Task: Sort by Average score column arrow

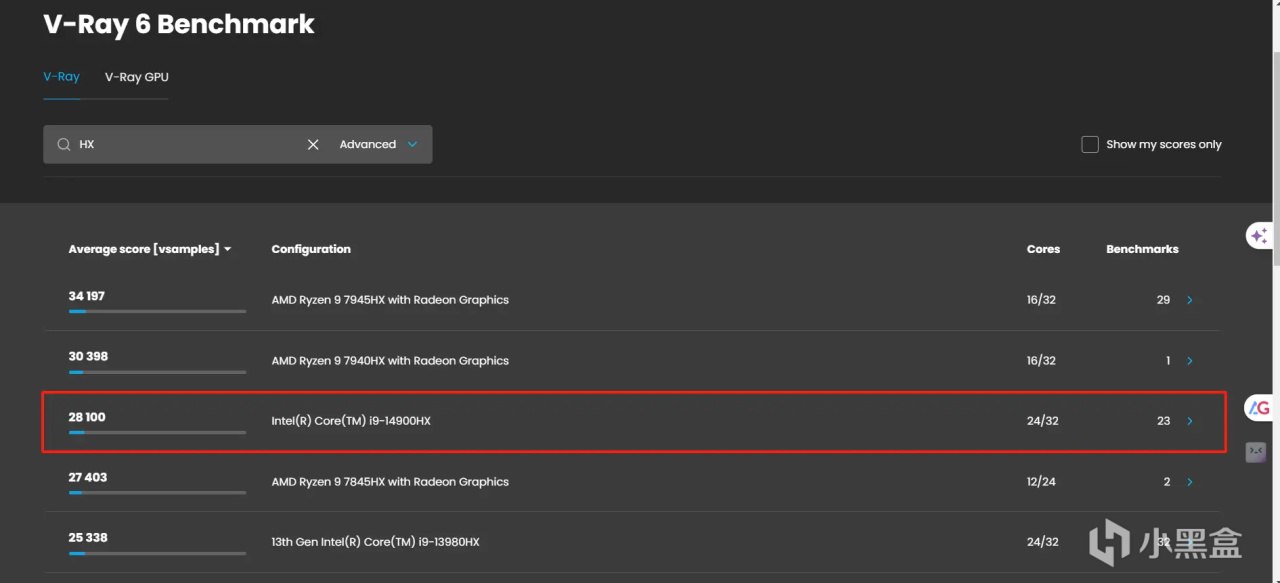Action: tap(228, 249)
